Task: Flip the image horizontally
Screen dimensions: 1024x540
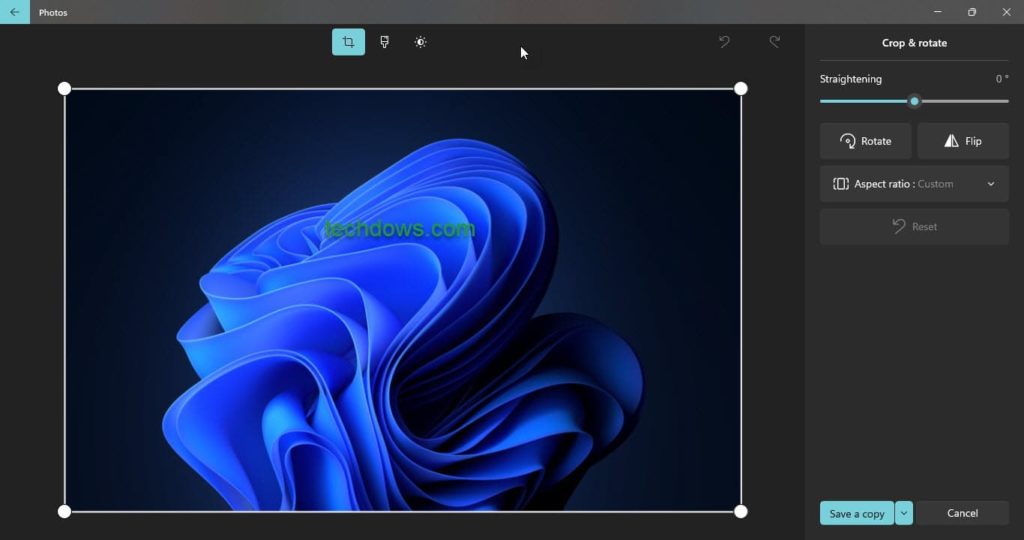Action: coord(962,141)
